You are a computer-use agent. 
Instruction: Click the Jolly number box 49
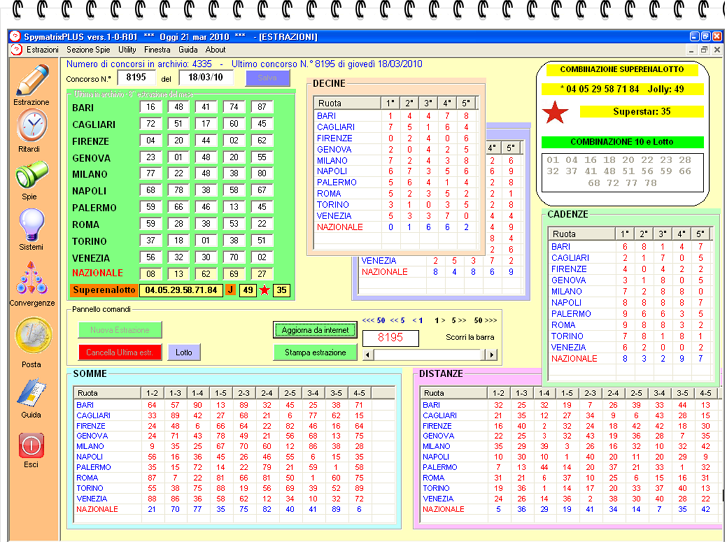coord(248,290)
